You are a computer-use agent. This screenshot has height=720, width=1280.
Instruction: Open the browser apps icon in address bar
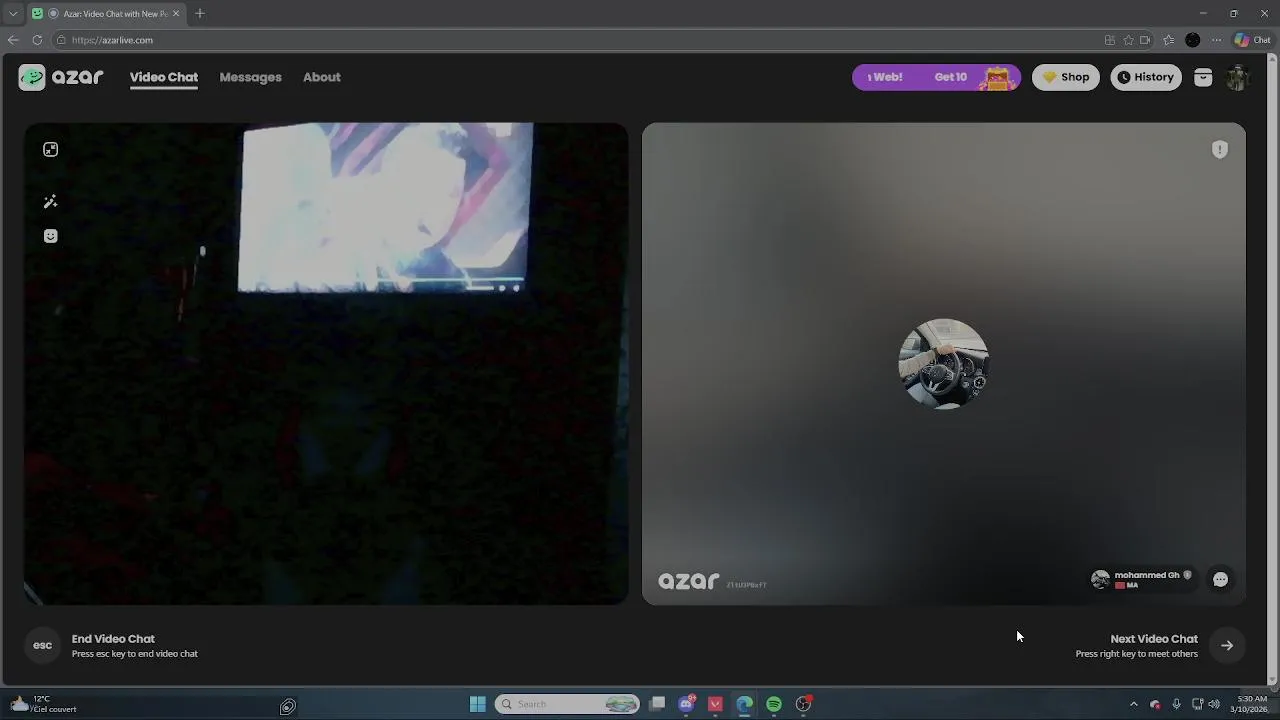[x=1110, y=40]
